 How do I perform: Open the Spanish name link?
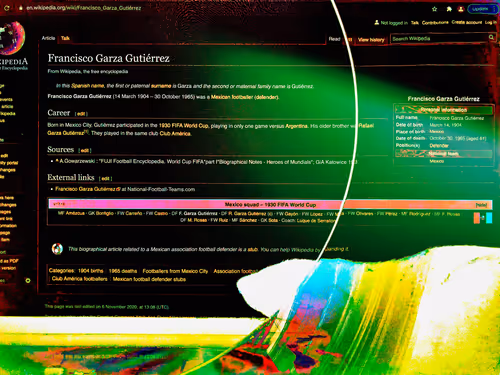tap(88, 86)
